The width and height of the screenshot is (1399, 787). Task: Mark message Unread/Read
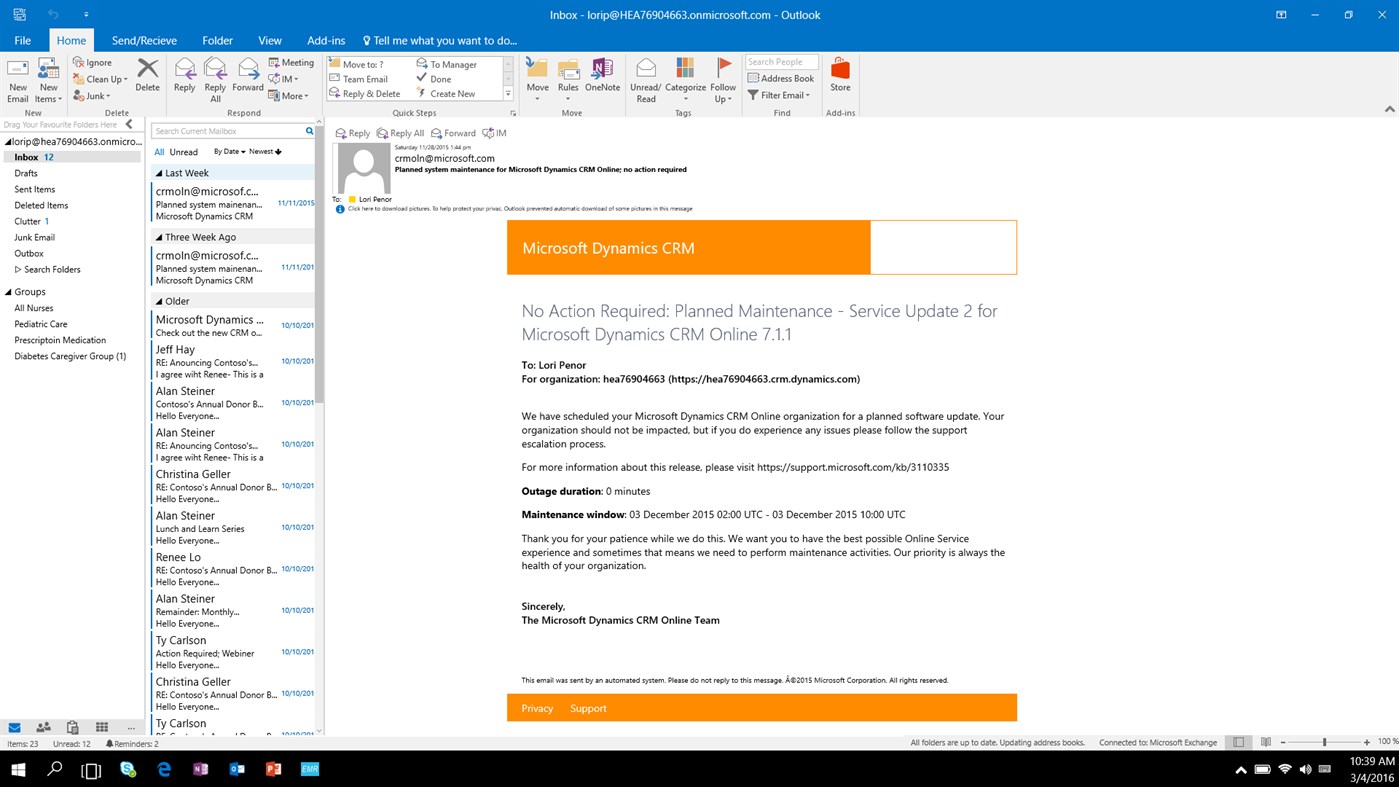click(x=646, y=80)
